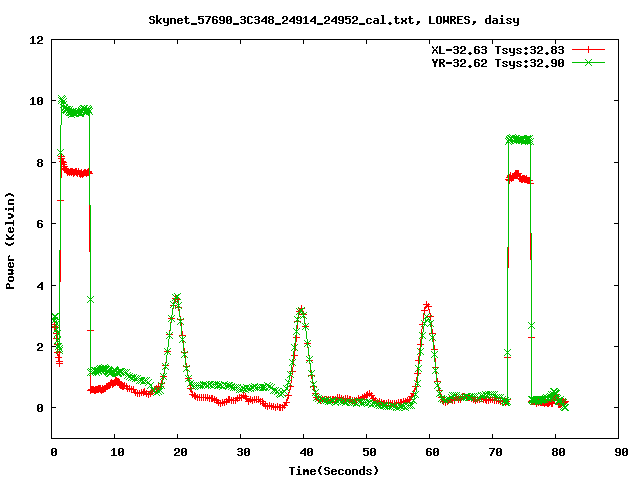Screen dimensions: 640x480
Task: Click the Time(Seconds) x-axis label
Action: 334,471
